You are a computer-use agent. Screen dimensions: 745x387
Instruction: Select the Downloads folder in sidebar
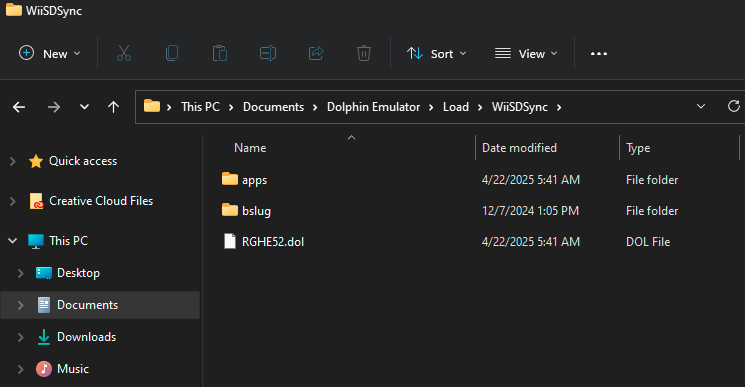(86, 337)
